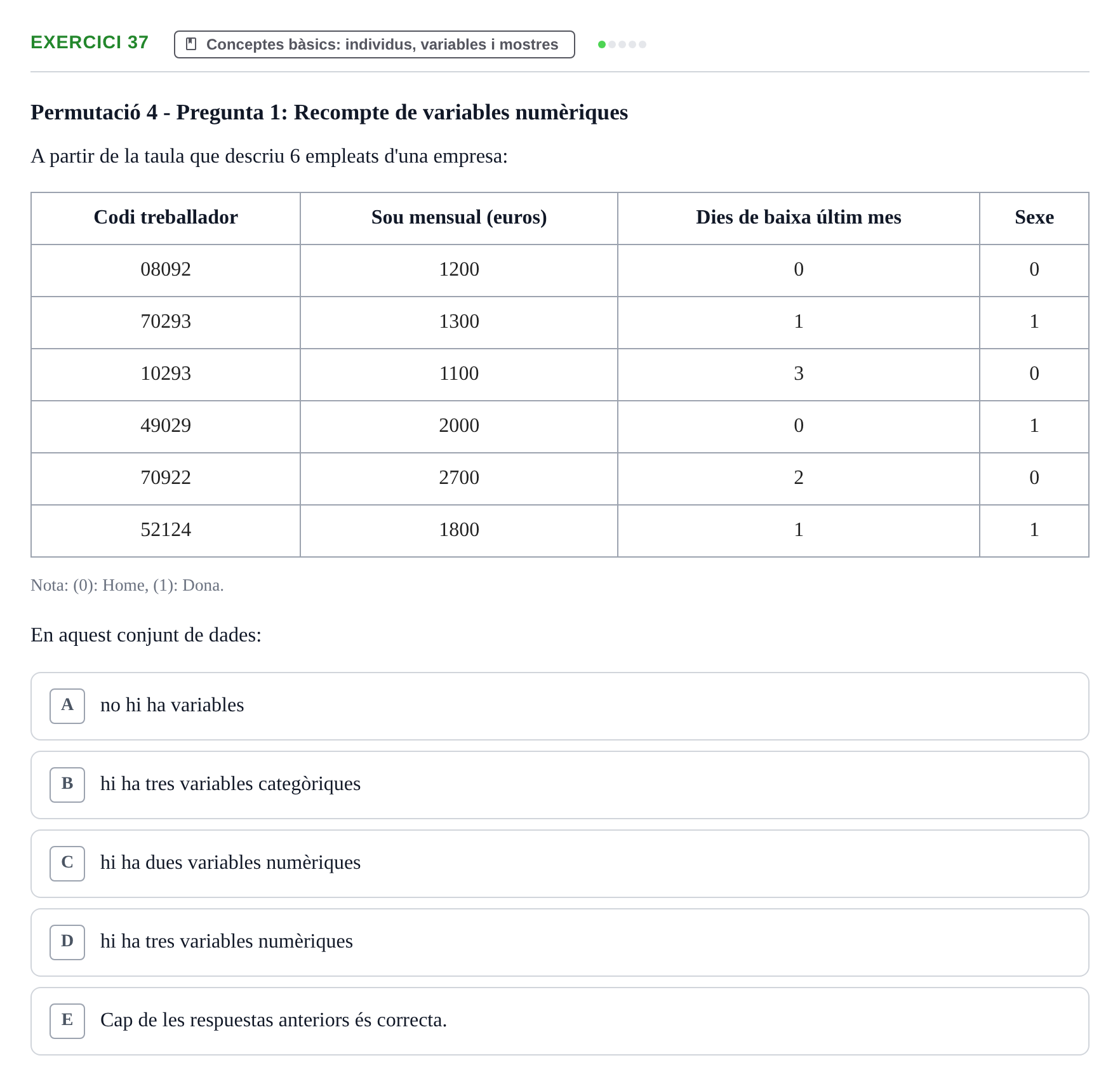Viewport: 1120px width, 1086px height.
Task: Click the 'Nota: (0): Home, (1): Dona.' footnote
Action: click(x=127, y=586)
